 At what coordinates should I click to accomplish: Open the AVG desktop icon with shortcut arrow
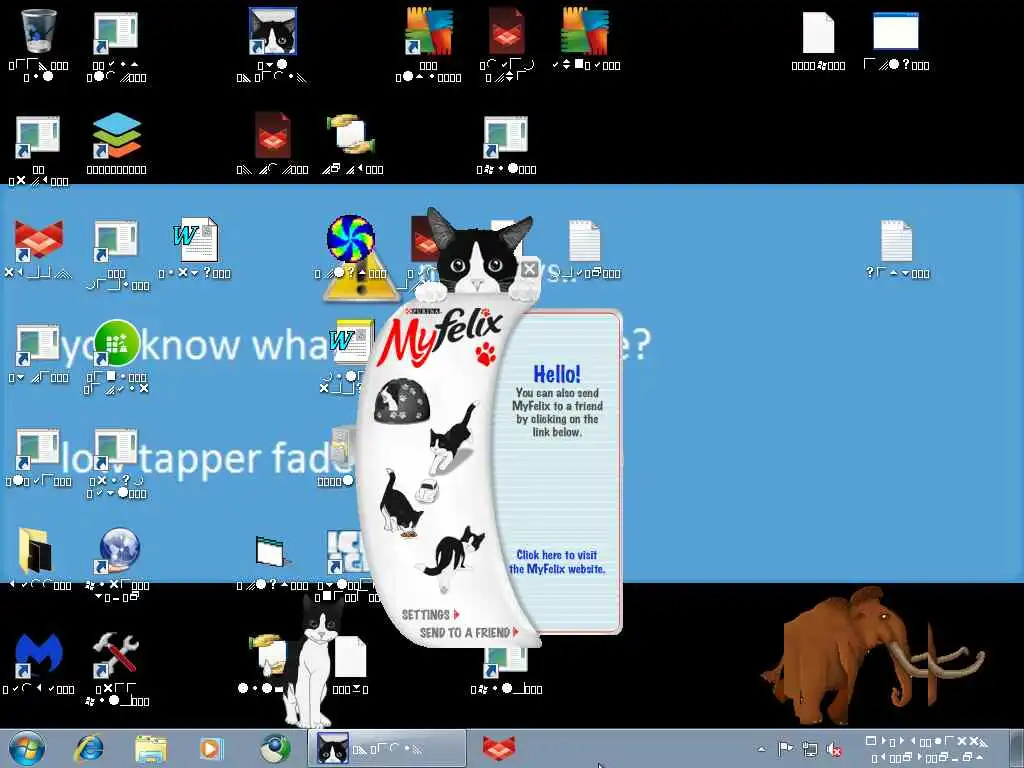[428, 31]
